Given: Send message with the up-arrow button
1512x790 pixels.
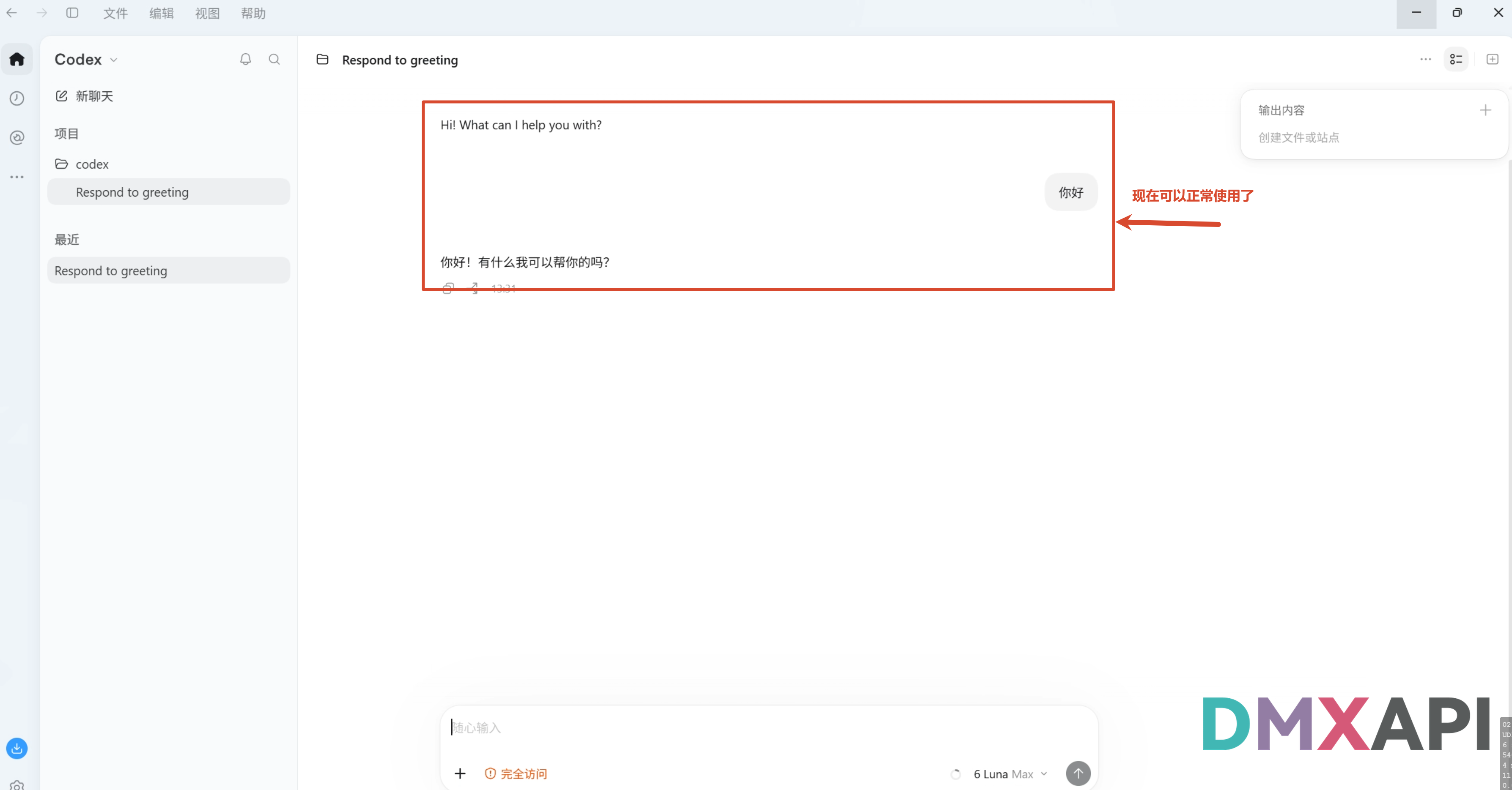Looking at the screenshot, I should tap(1078, 774).
